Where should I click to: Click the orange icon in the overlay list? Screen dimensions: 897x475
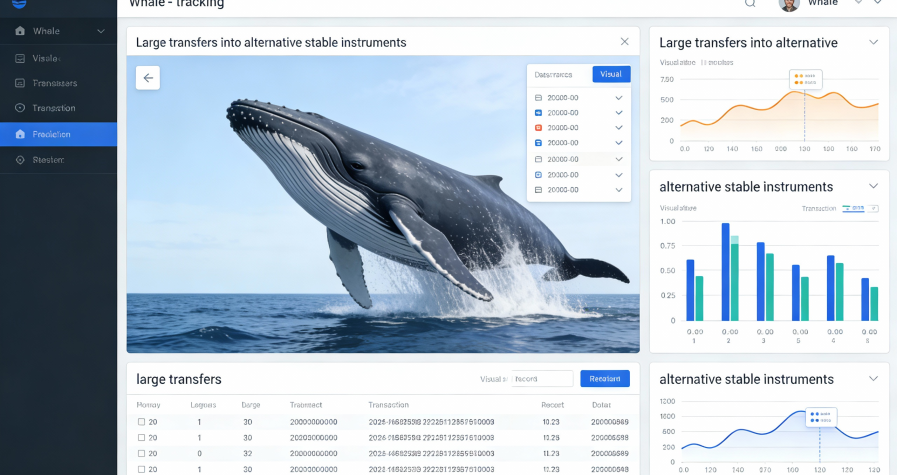(x=539, y=128)
